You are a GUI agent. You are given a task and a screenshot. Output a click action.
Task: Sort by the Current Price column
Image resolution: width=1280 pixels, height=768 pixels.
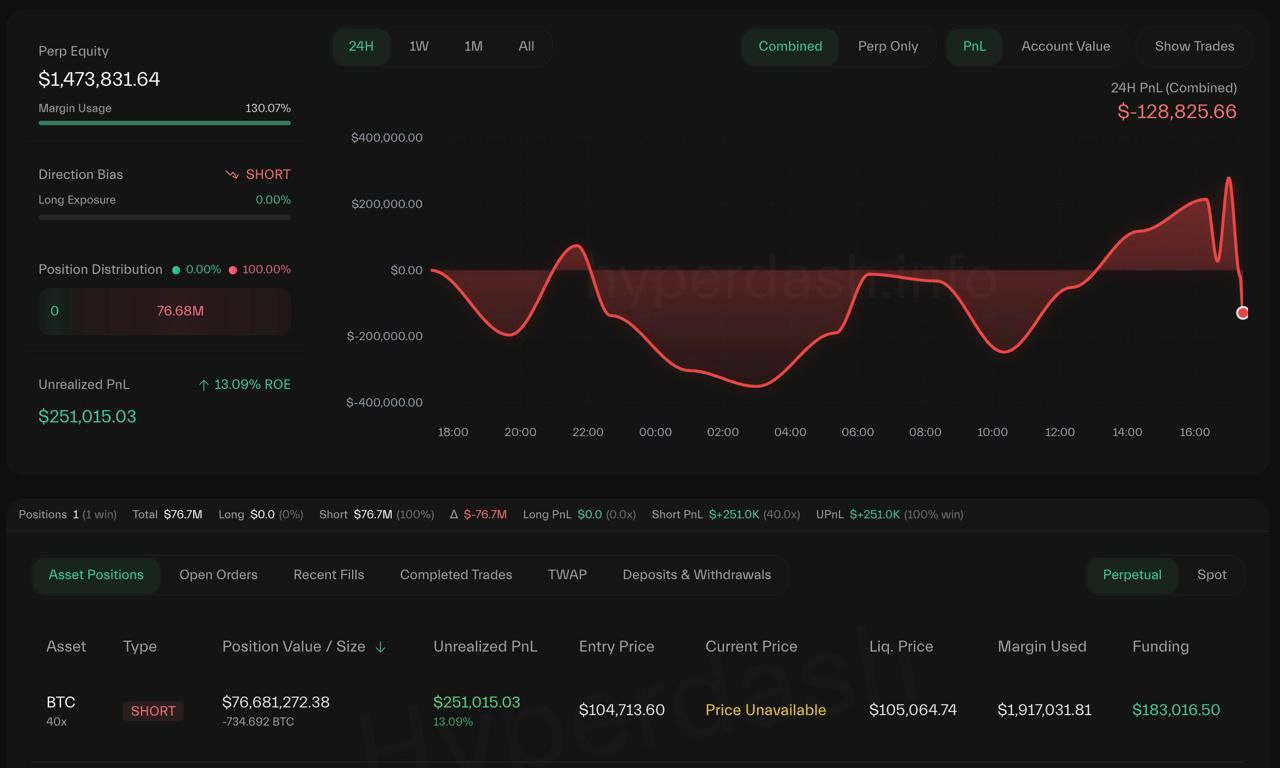click(751, 647)
